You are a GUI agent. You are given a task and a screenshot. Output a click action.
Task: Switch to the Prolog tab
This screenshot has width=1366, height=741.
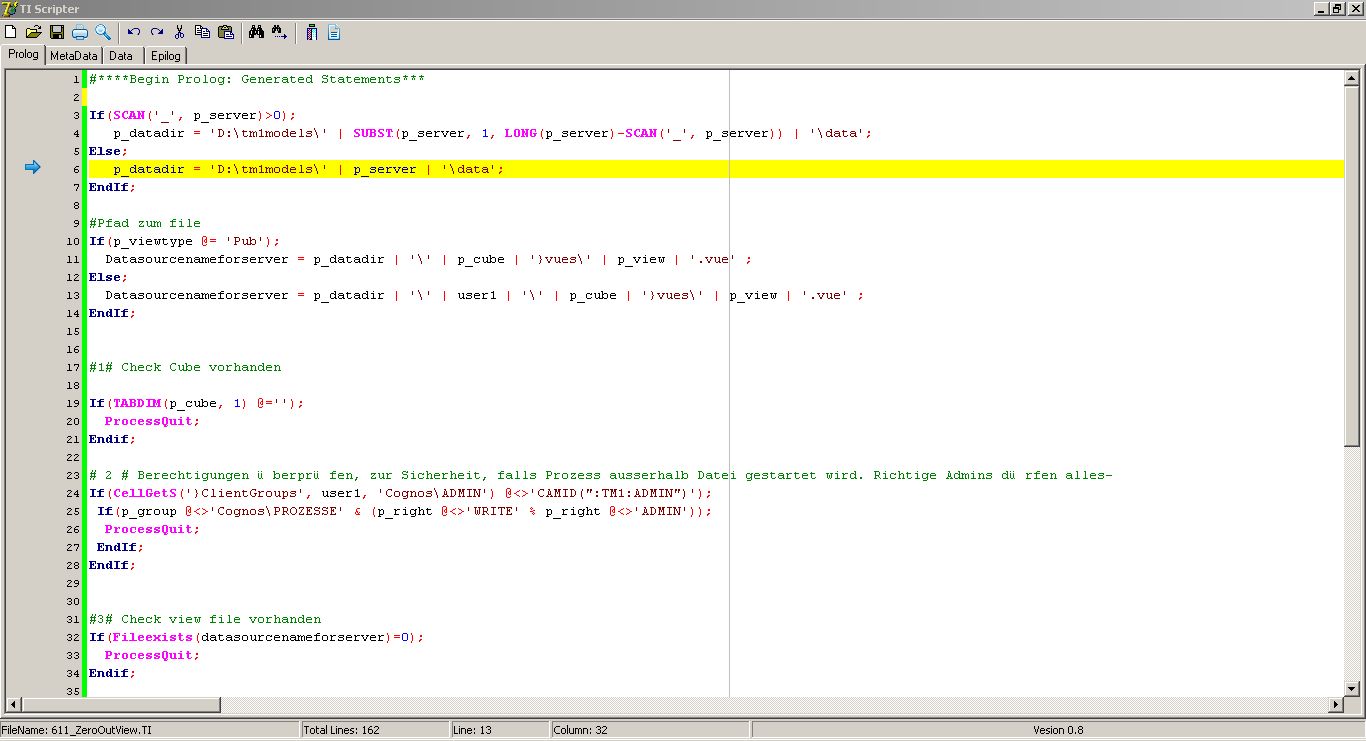23,55
